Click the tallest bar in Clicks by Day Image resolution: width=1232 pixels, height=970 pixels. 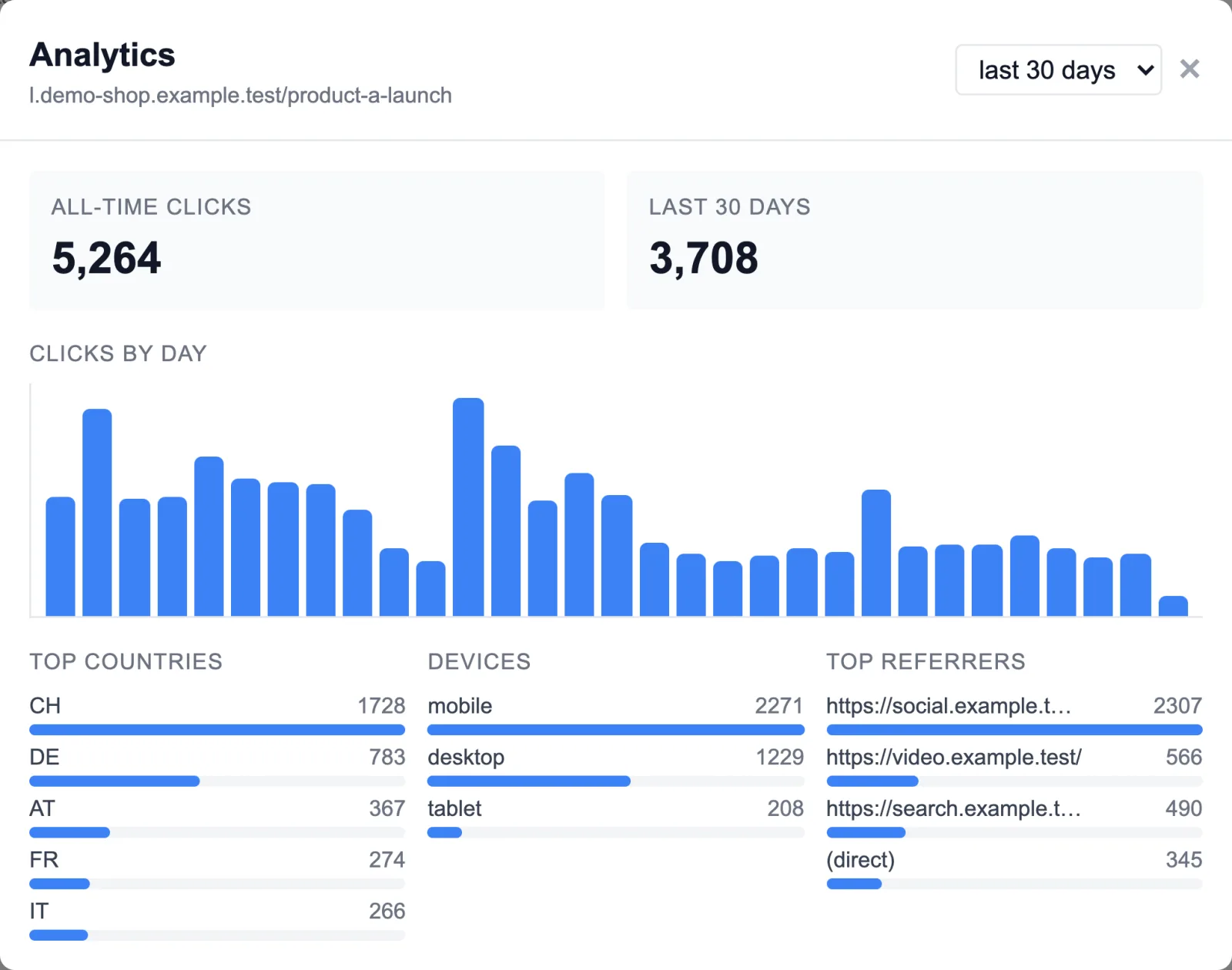[468, 507]
